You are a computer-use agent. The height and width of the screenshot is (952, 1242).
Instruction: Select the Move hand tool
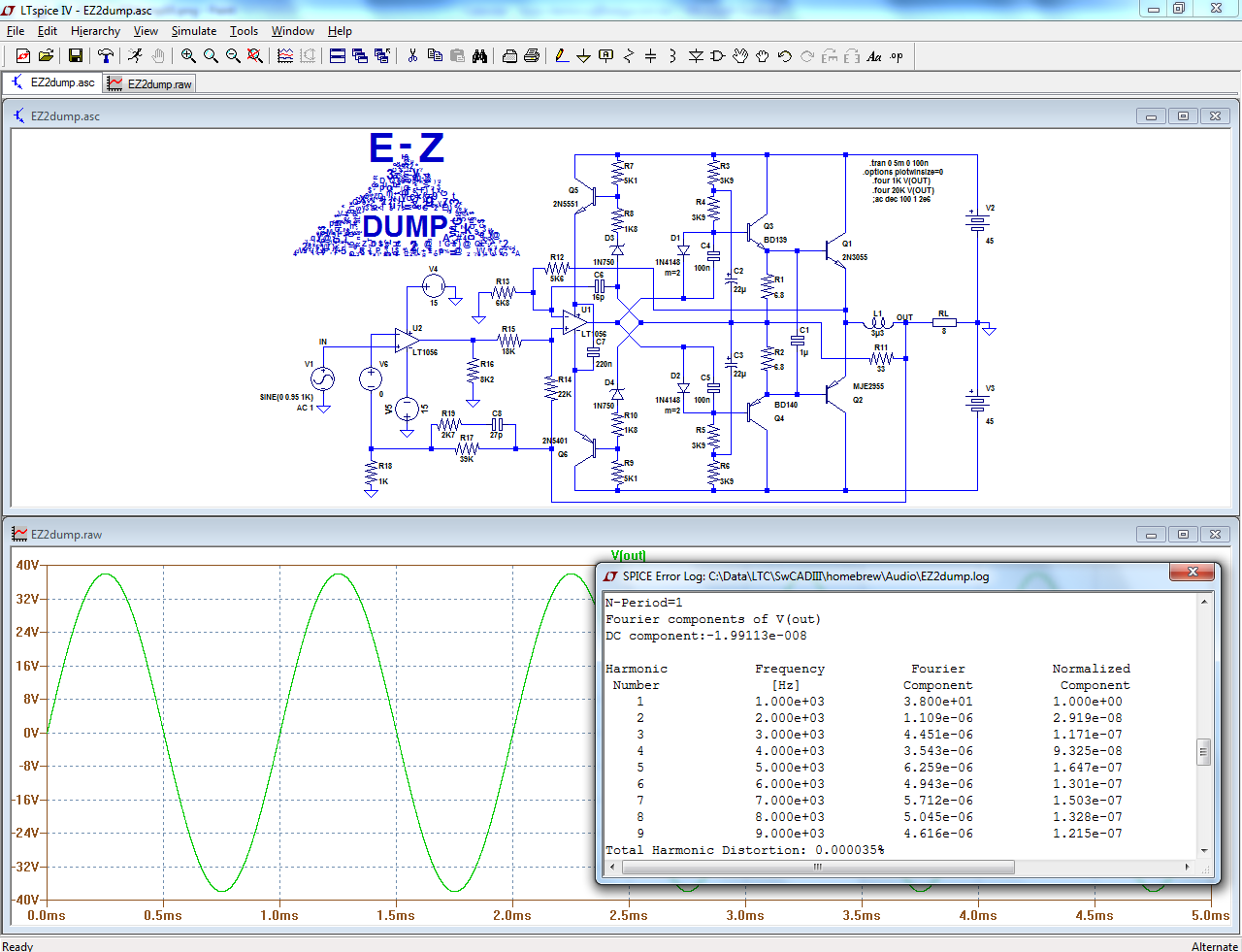(740, 56)
